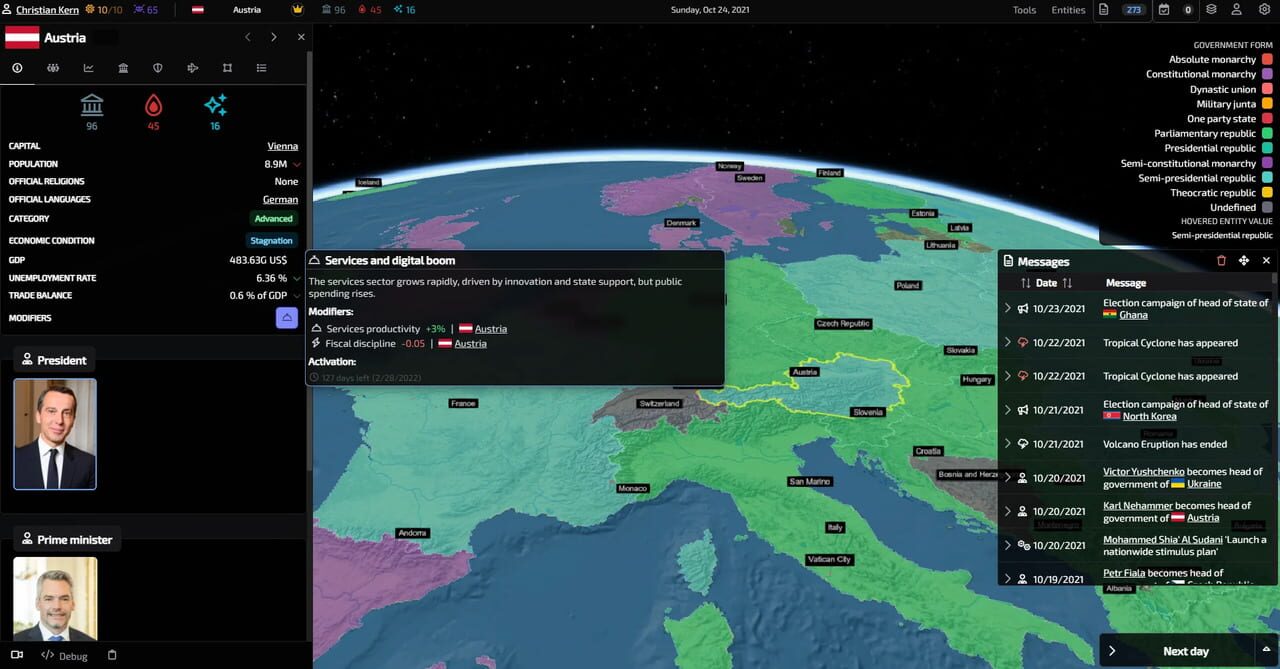Click the Parliamentary republic color swatch

click(x=1267, y=133)
